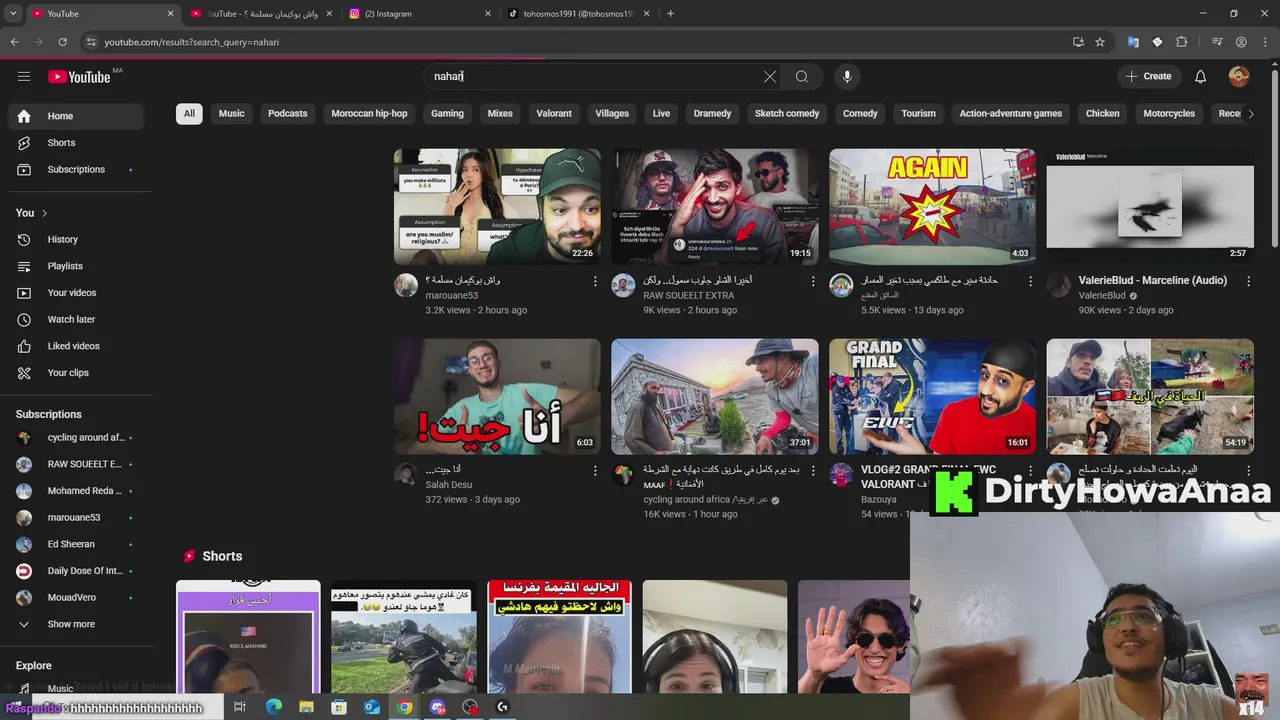Viewport: 1280px width, 720px height.
Task: Open the tab search dropdown arrow
Action: click(13, 14)
